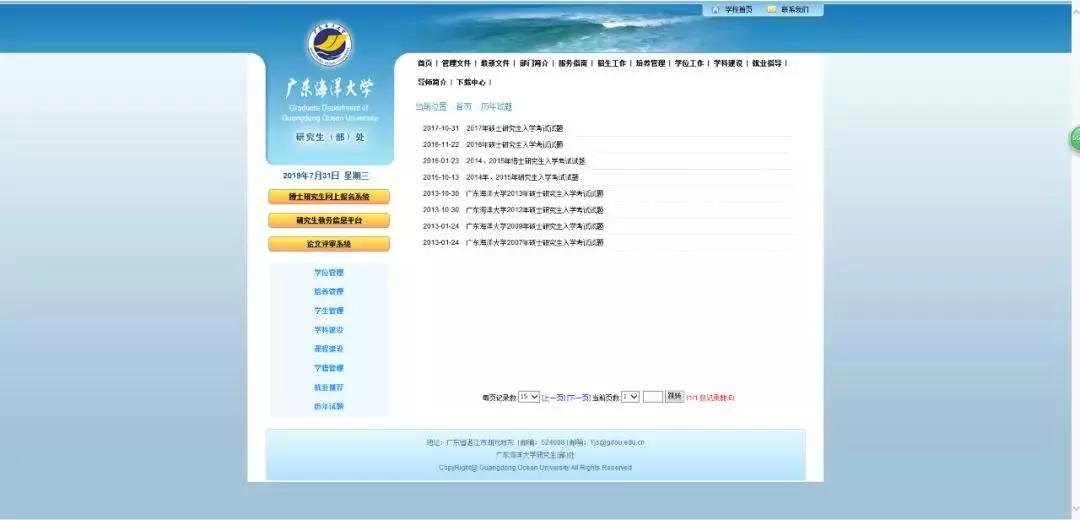Viewport: 1080px width, 520px height.
Task: Open the 部门简介 menu item
Action: click(534, 63)
